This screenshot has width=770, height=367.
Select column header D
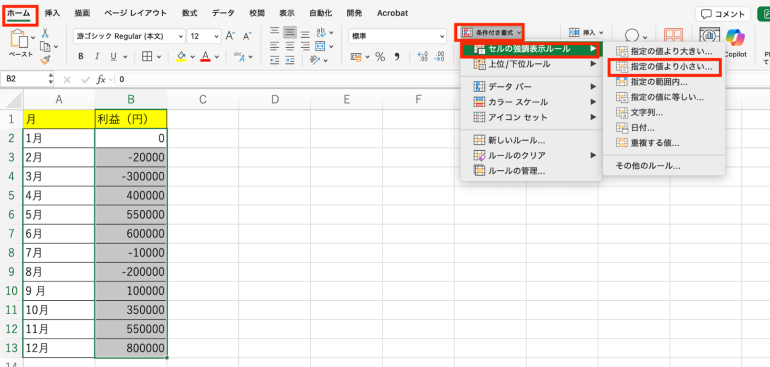(275, 100)
